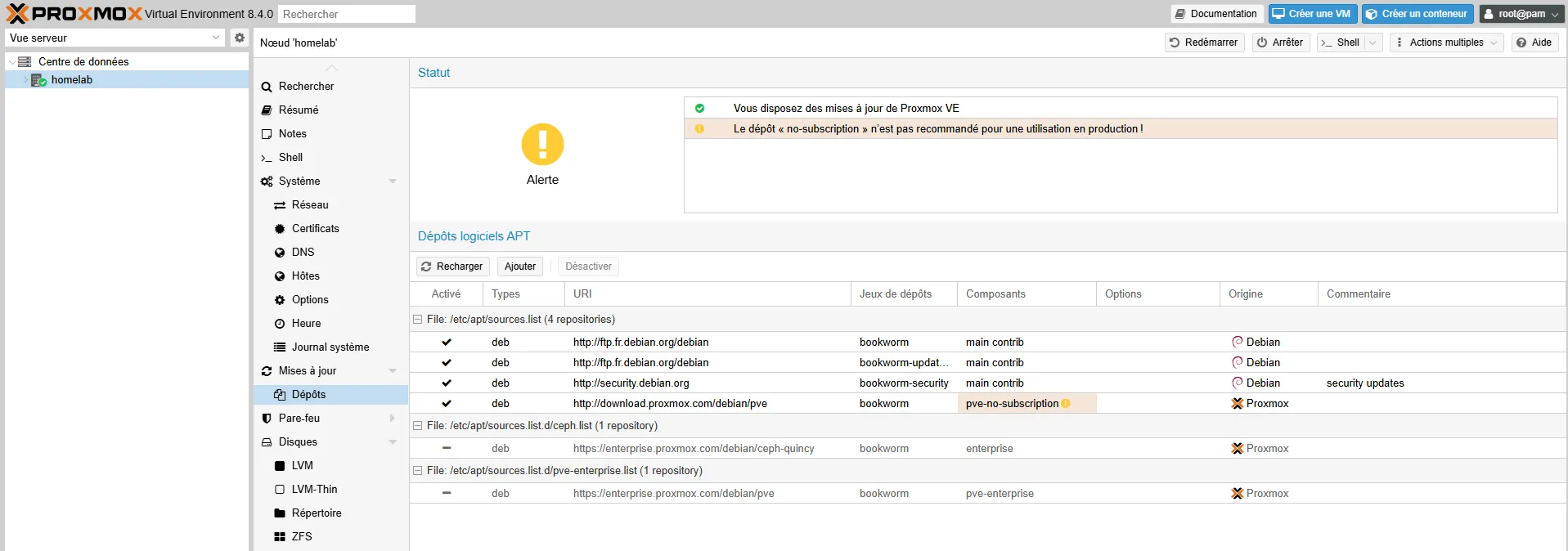Click the warning icon next to pve-no-subscription
The width and height of the screenshot is (1568, 551).
(1066, 404)
